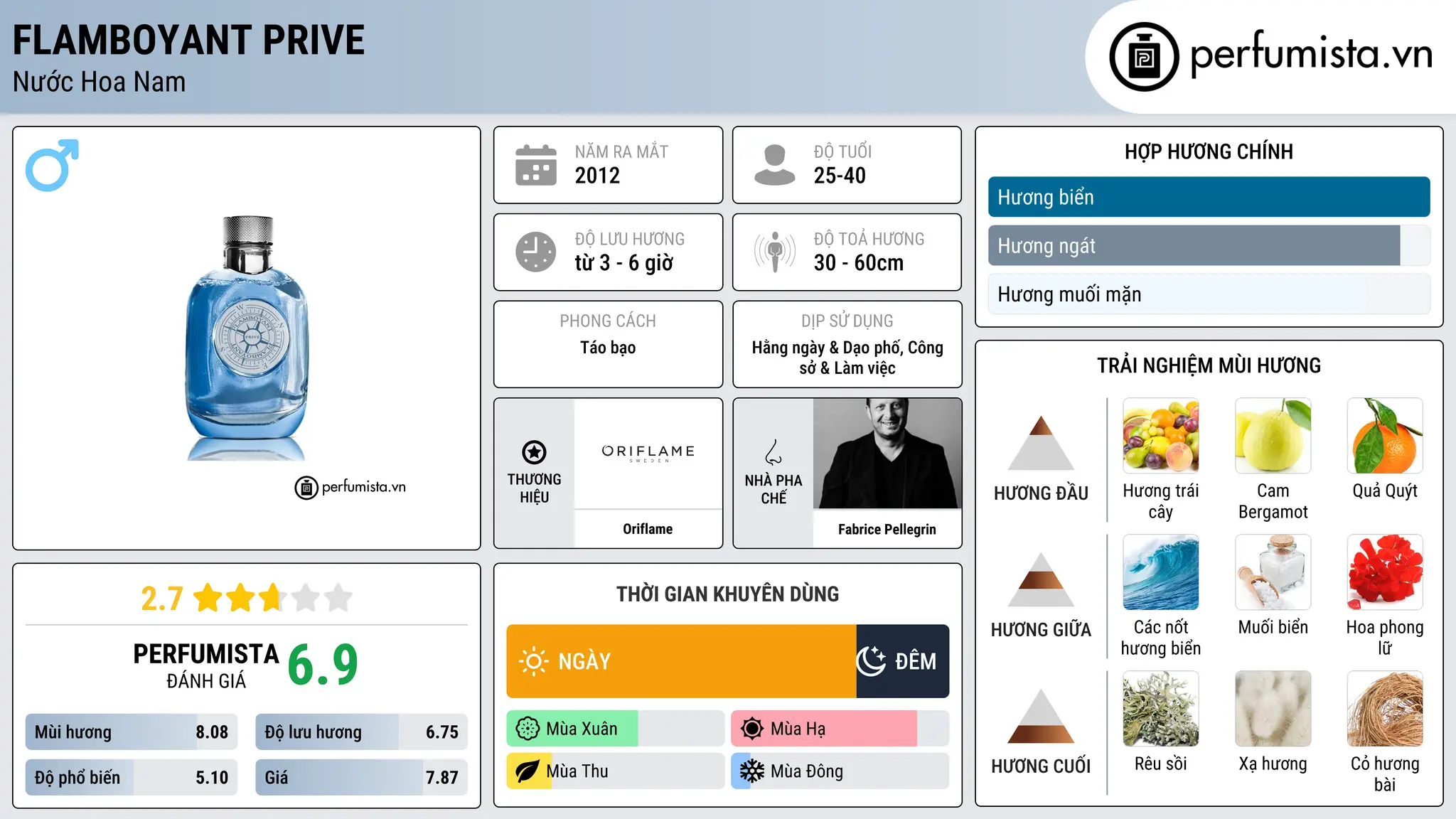Open the Hương trái cây note image

[1161, 435]
